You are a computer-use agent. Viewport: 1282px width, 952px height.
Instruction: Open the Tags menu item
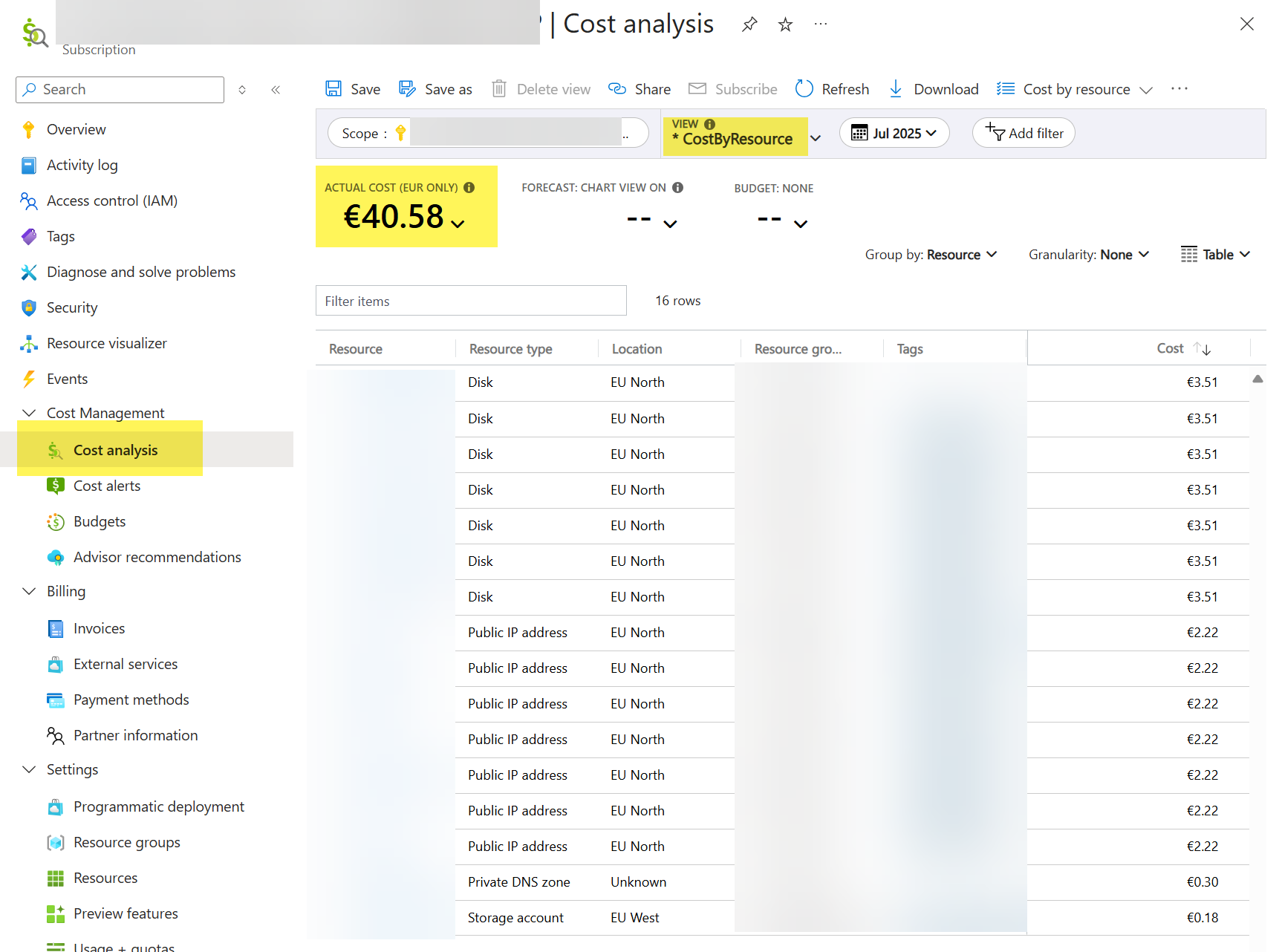[60, 236]
